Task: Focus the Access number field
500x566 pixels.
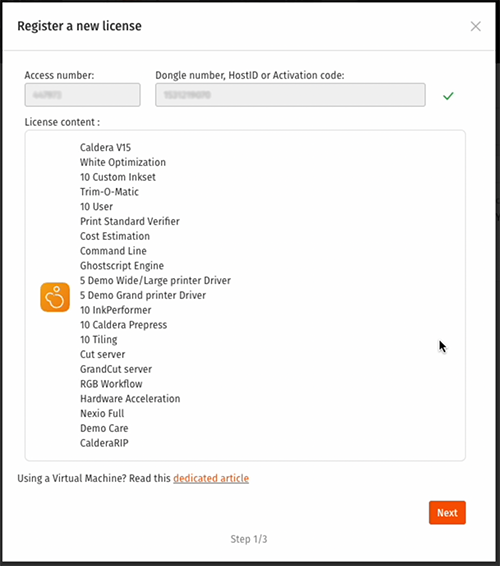Action: [82, 95]
